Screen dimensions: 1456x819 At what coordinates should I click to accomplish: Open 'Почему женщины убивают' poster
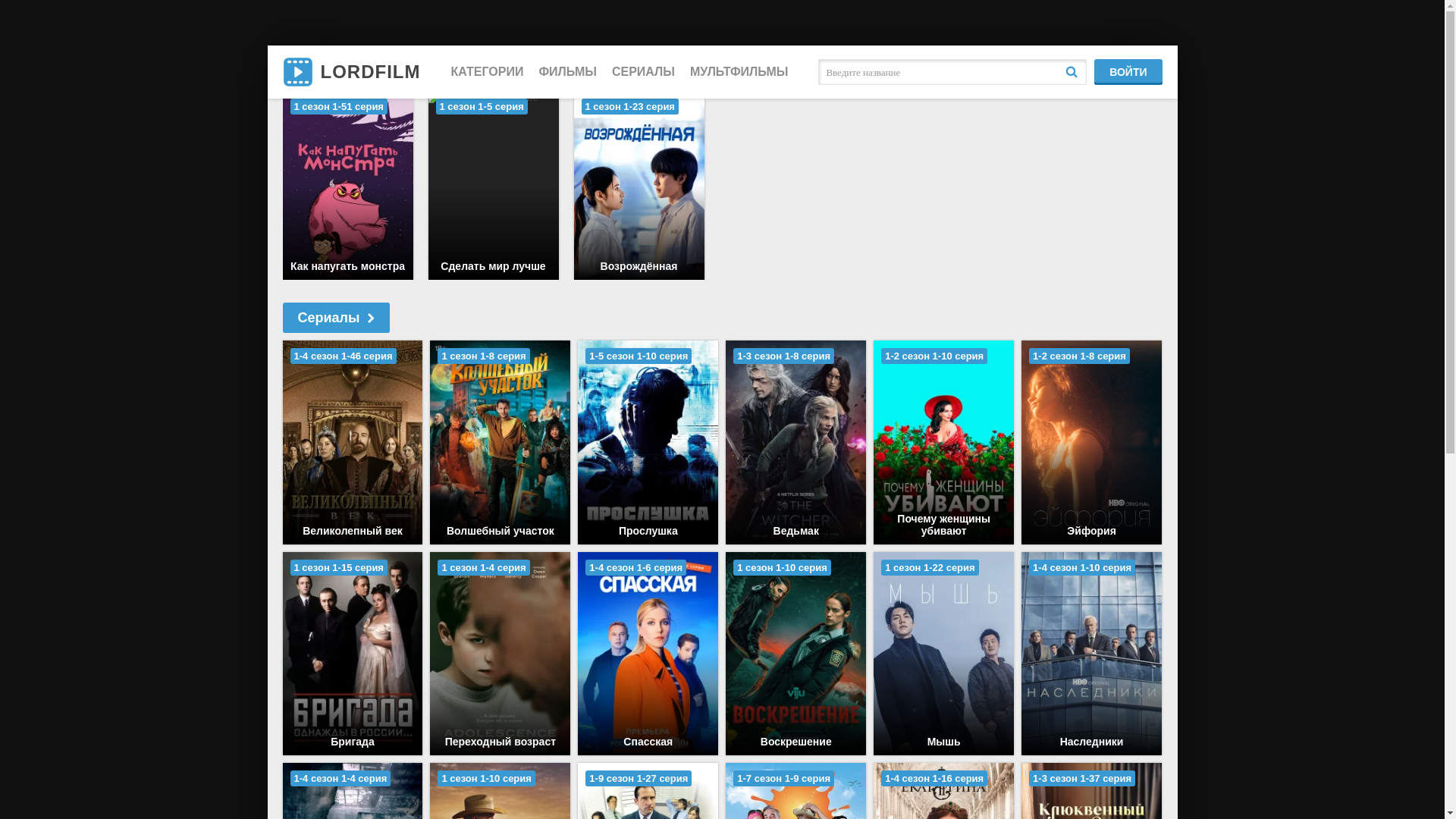tap(943, 442)
